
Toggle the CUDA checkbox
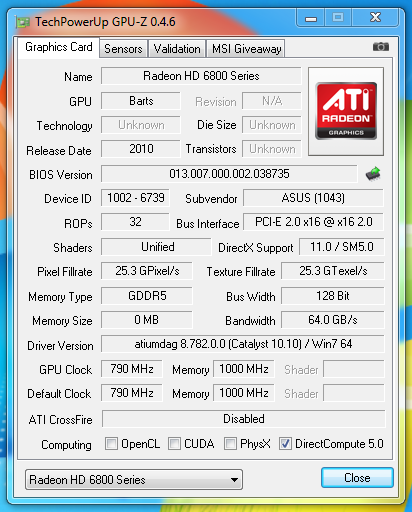(174, 444)
